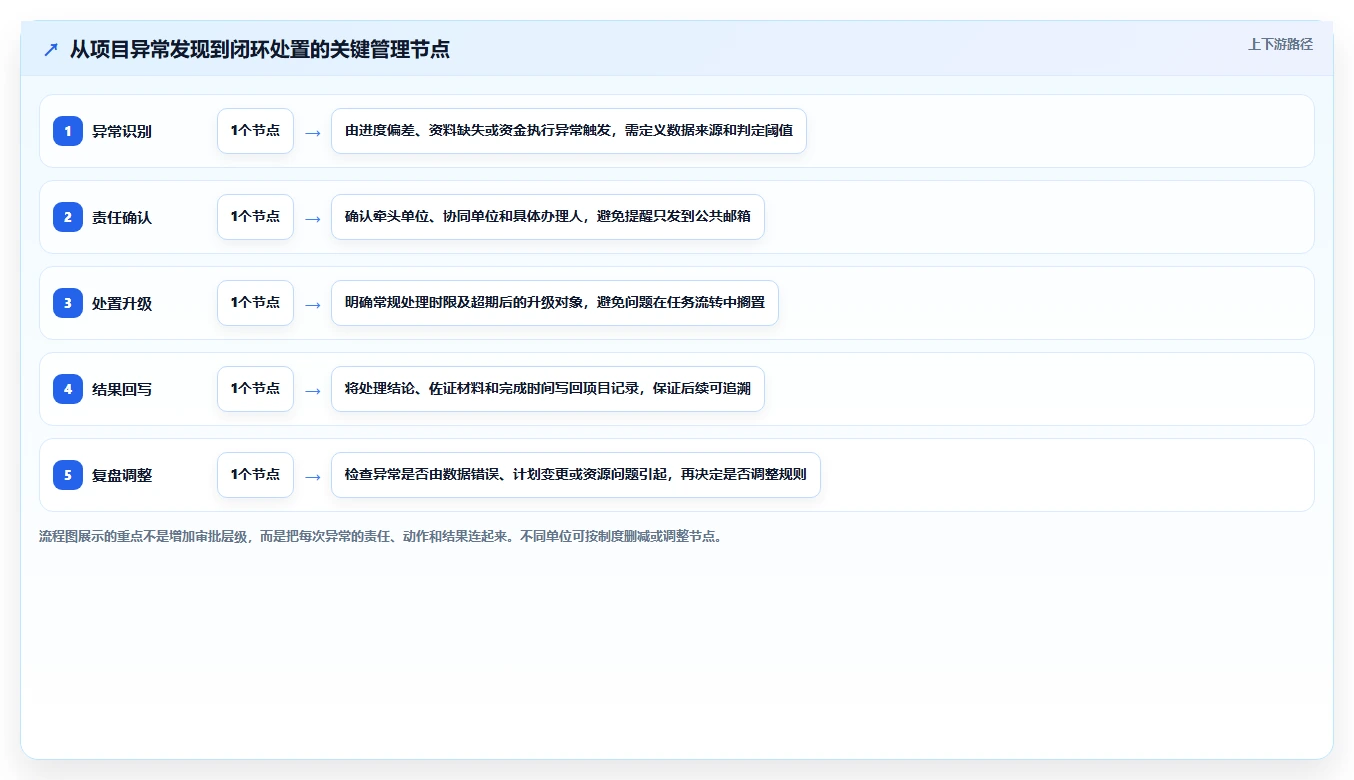Click the arrow in the 复盘调整 row
This screenshot has width=1354, height=780.
313,476
